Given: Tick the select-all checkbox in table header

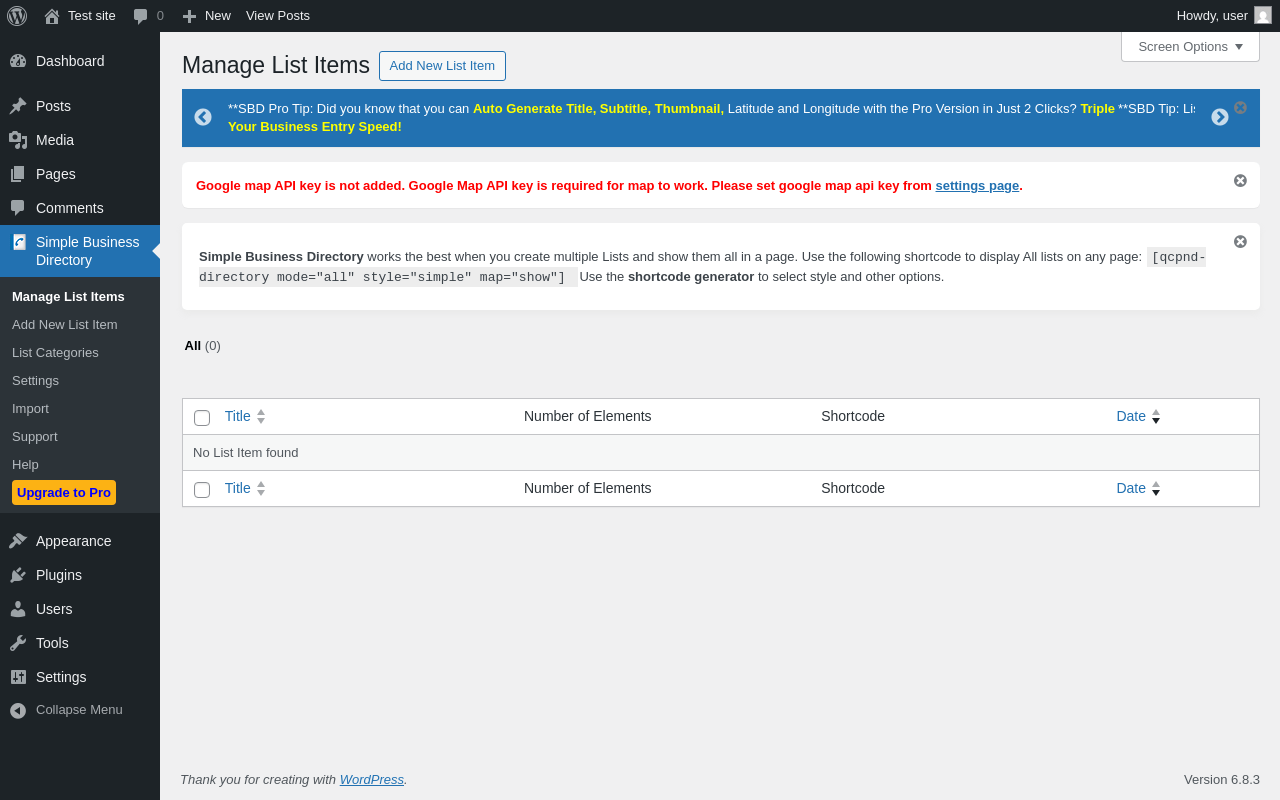Looking at the screenshot, I should tap(202, 418).
